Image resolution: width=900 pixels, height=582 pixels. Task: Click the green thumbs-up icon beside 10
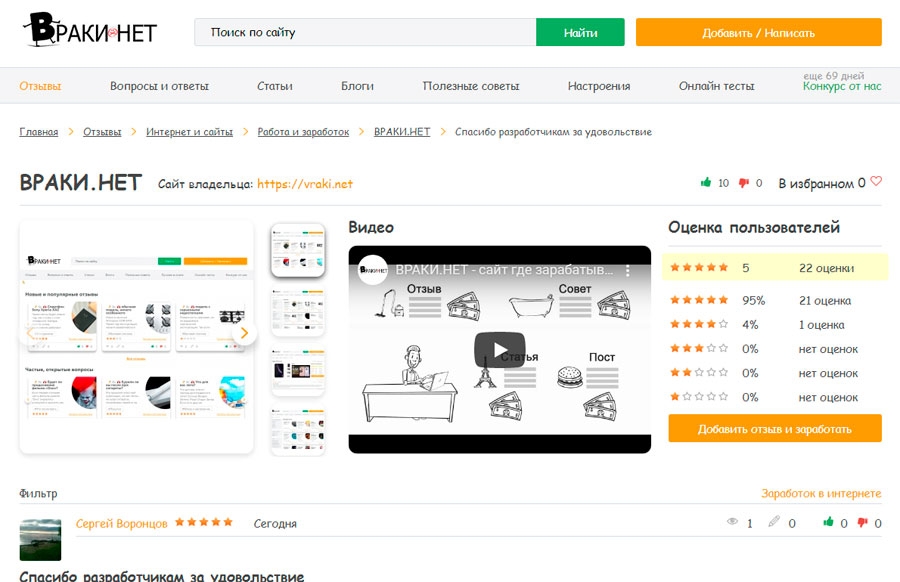tap(706, 183)
